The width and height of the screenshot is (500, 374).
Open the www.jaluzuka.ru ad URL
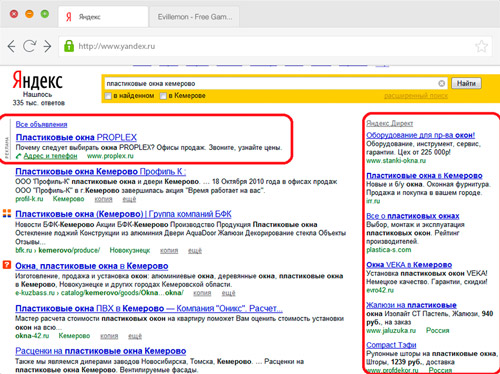coord(391,330)
